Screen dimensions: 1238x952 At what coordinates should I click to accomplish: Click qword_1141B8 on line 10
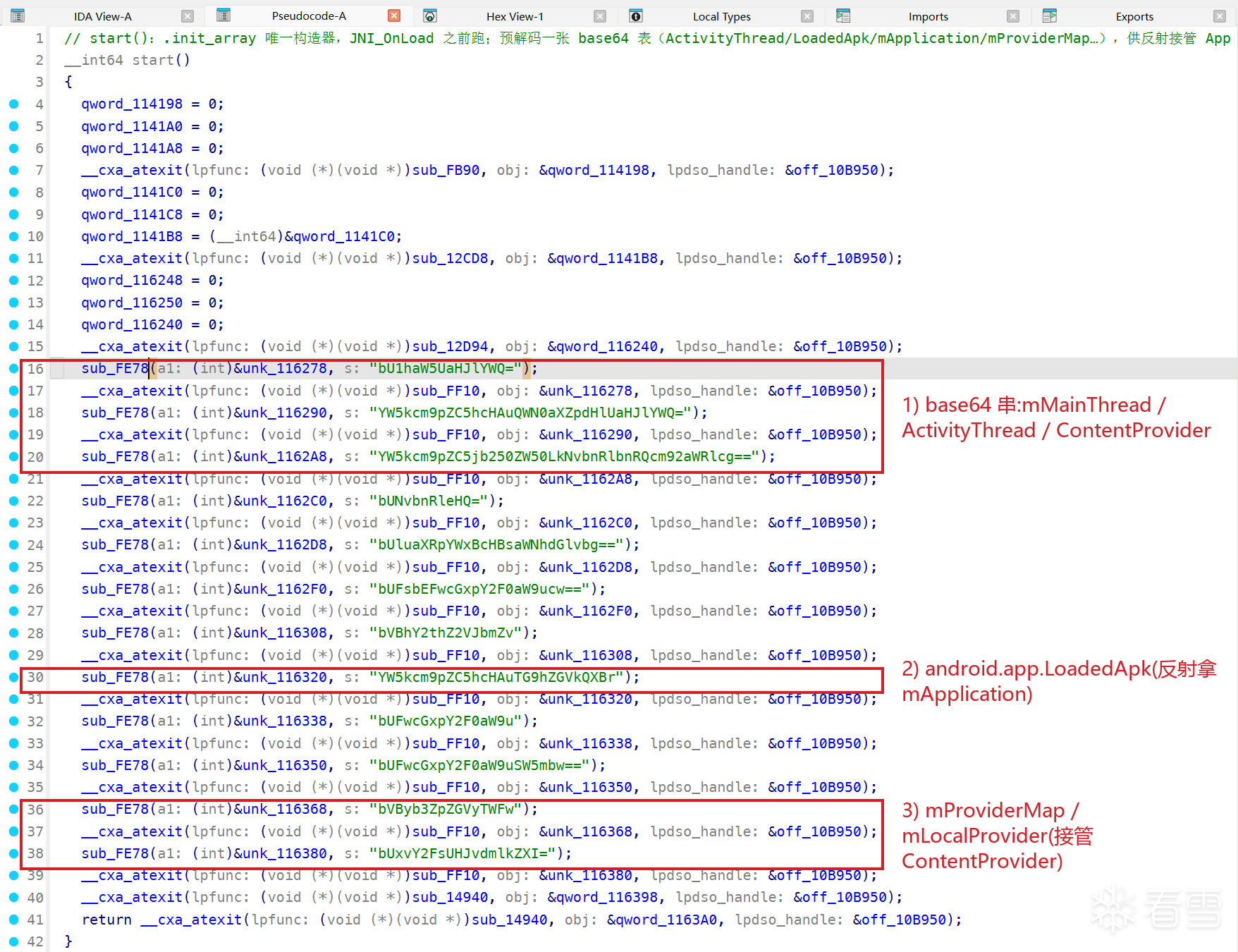pyautogui.click(x=132, y=236)
